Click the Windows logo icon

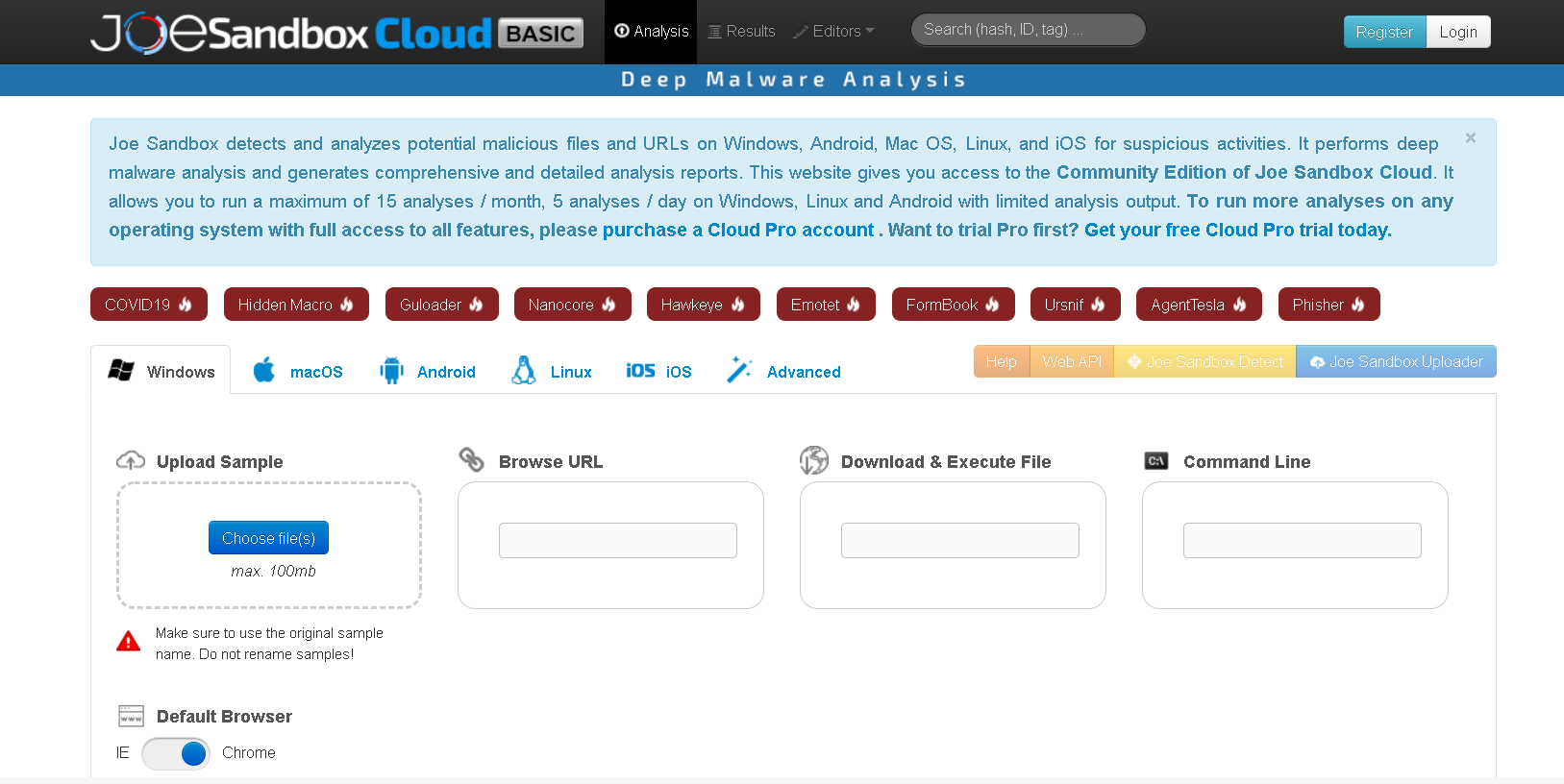tap(121, 370)
